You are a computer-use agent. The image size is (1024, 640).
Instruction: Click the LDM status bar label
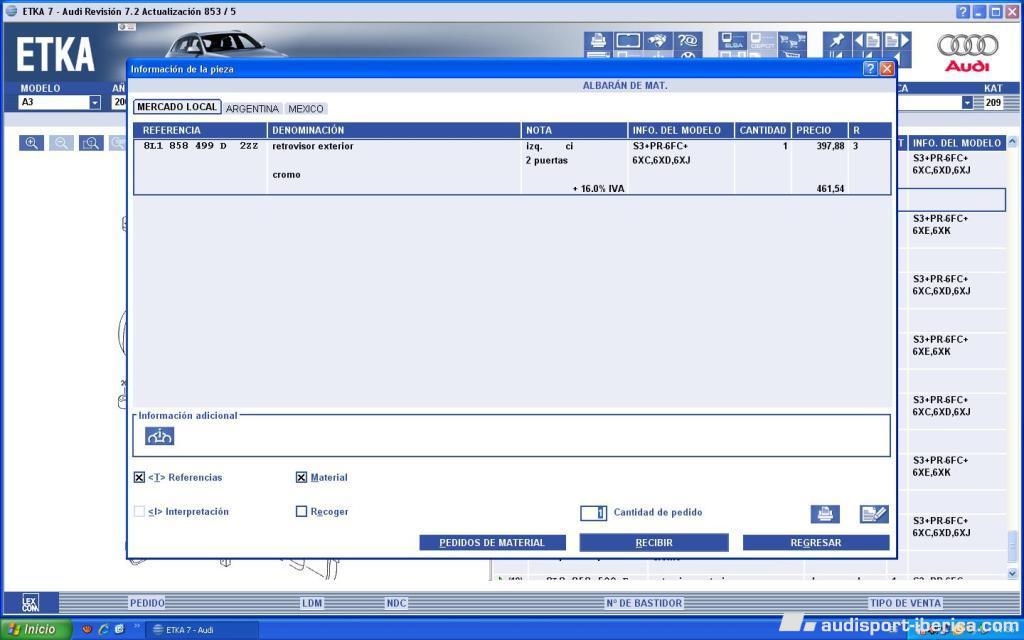[312, 603]
